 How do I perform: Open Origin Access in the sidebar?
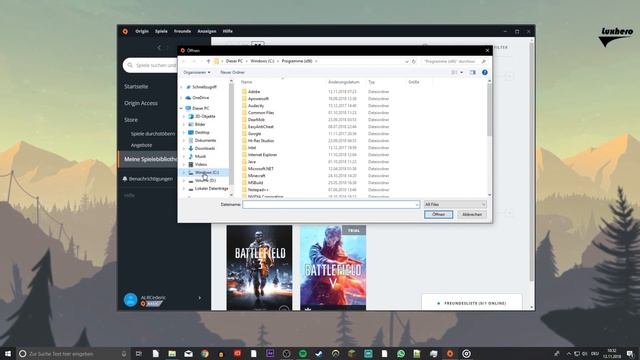pos(141,103)
